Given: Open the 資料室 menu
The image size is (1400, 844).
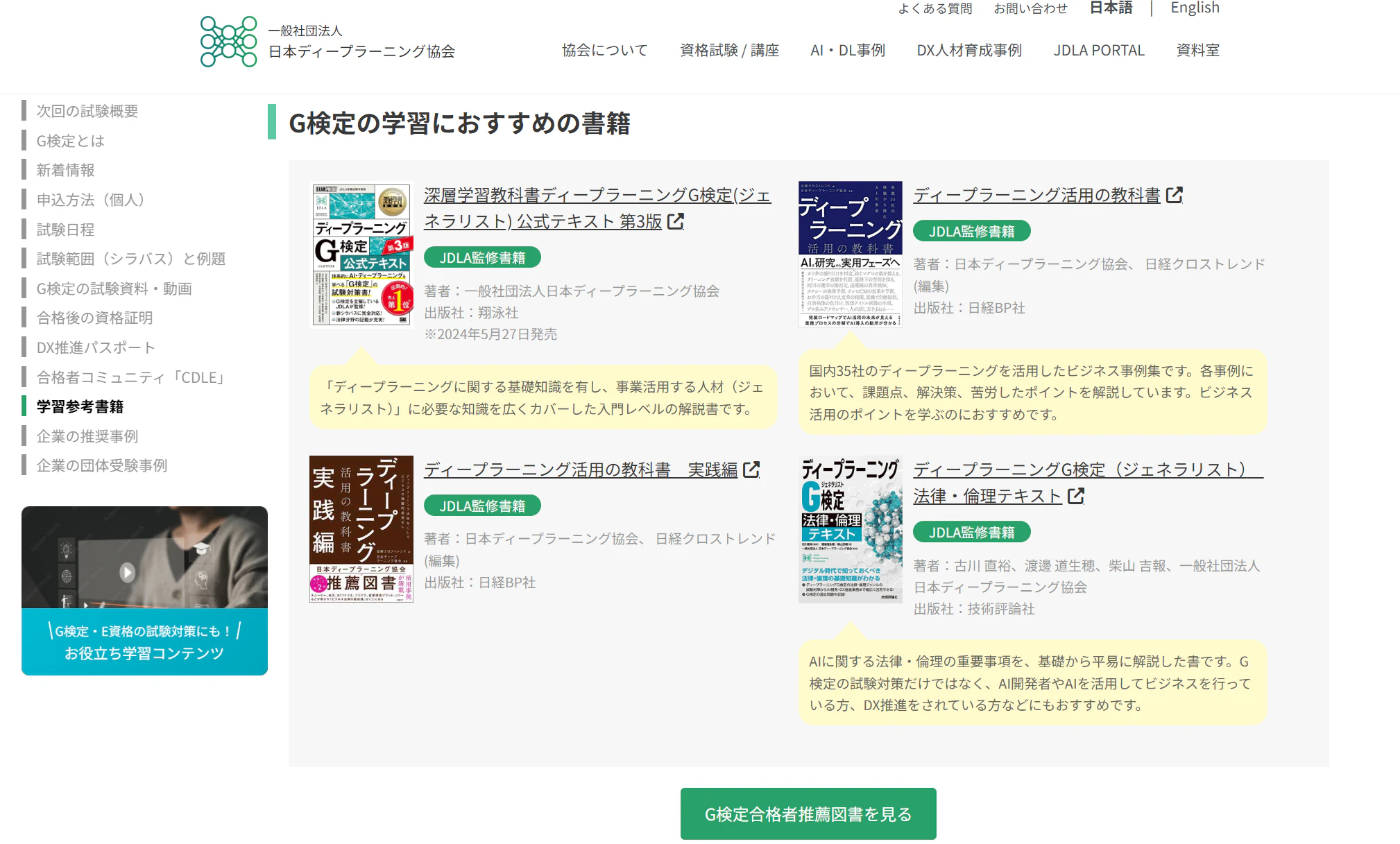Looking at the screenshot, I should [1198, 50].
